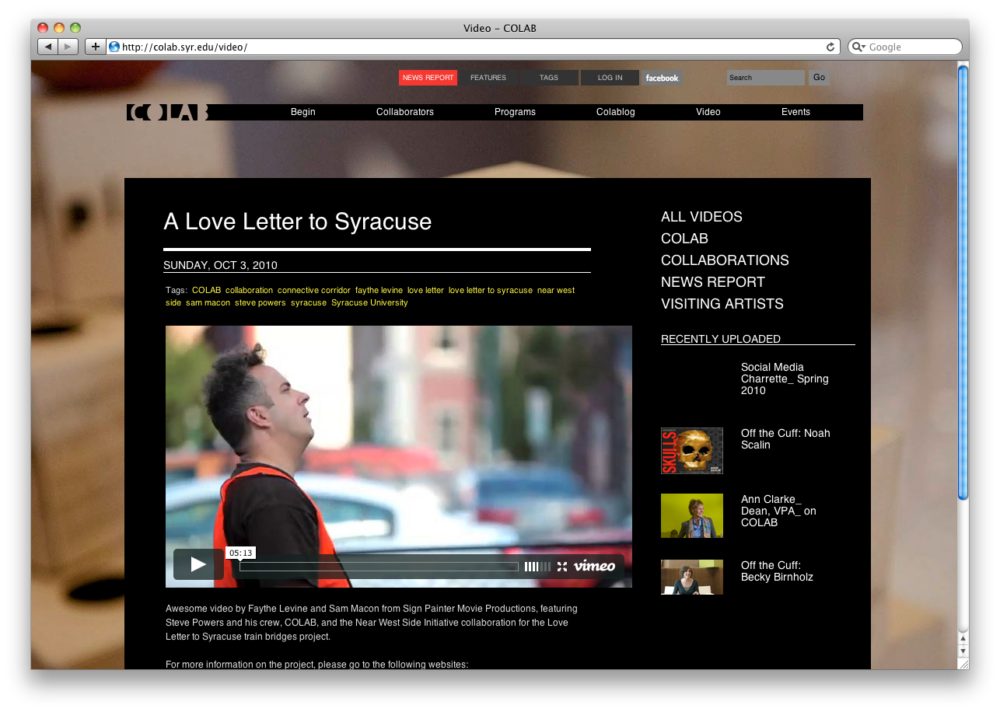Open Colablog in the main navigation
The image size is (1000, 712).
tap(615, 112)
